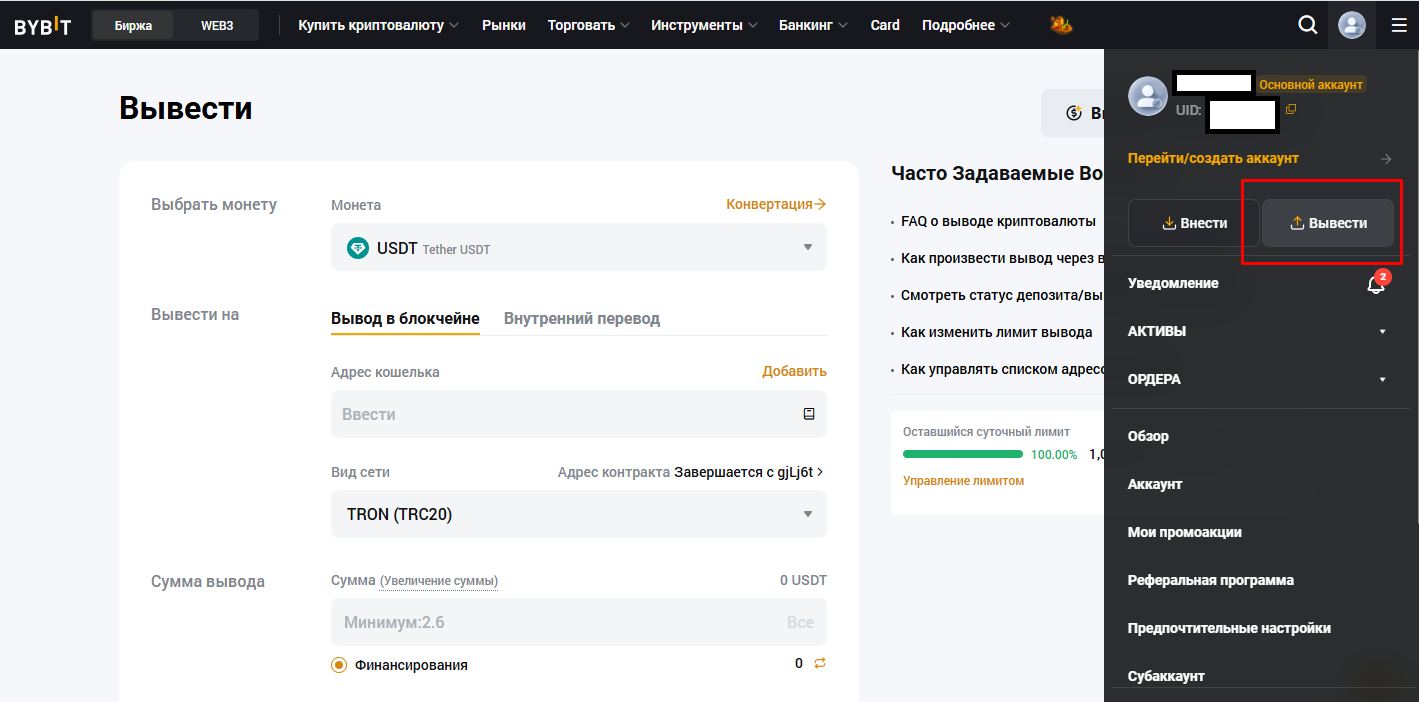Viewport: 1419px width, 702px height.
Task: Click the USDT Tether coin icon
Action: tap(358, 248)
